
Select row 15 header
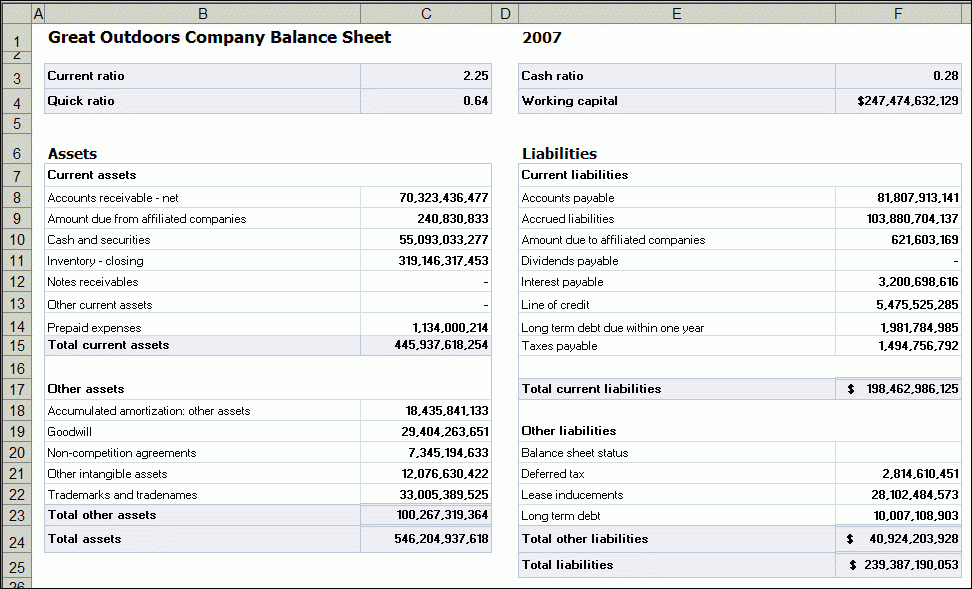14,345
